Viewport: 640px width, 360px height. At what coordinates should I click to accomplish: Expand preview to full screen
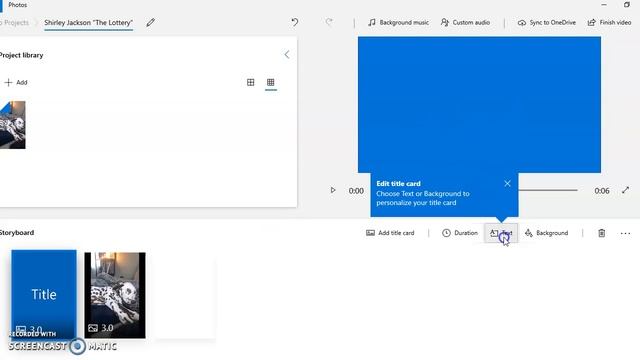click(625, 190)
